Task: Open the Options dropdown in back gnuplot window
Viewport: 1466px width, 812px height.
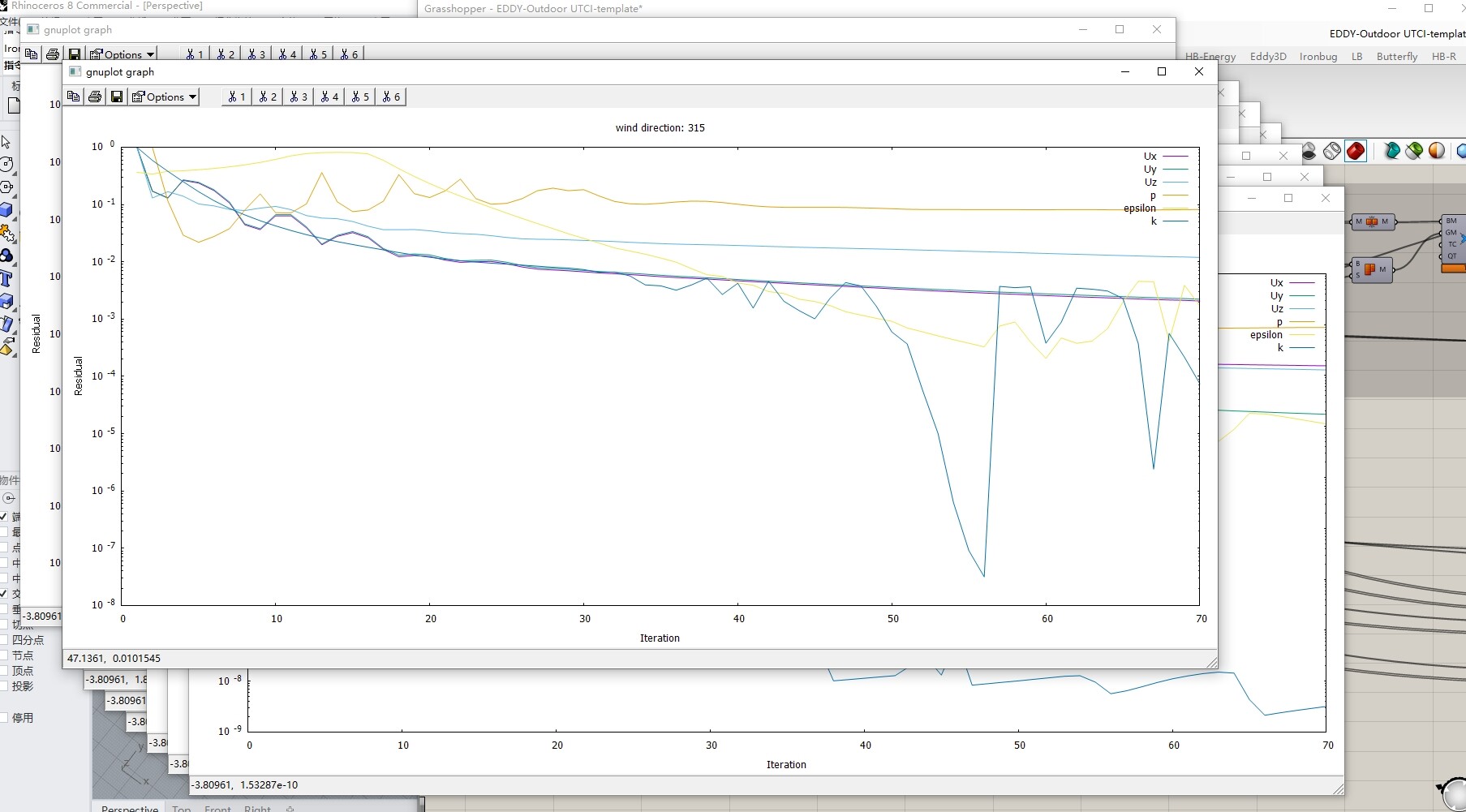Action: tap(123, 54)
